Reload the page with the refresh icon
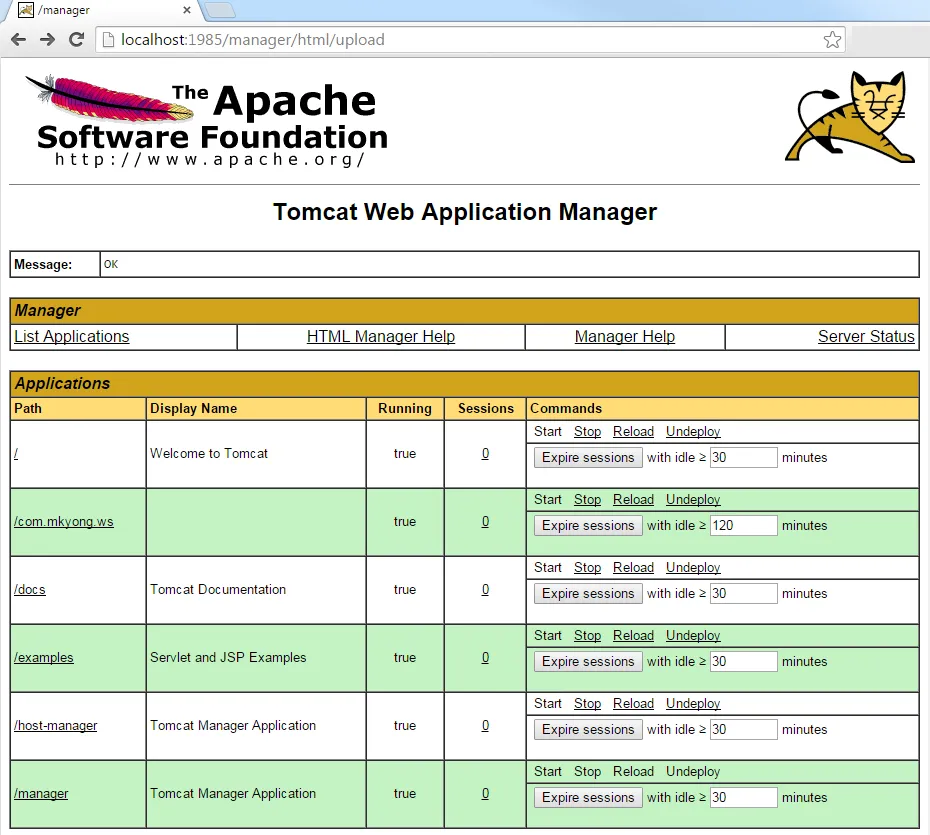This screenshot has height=835, width=930. 76,40
